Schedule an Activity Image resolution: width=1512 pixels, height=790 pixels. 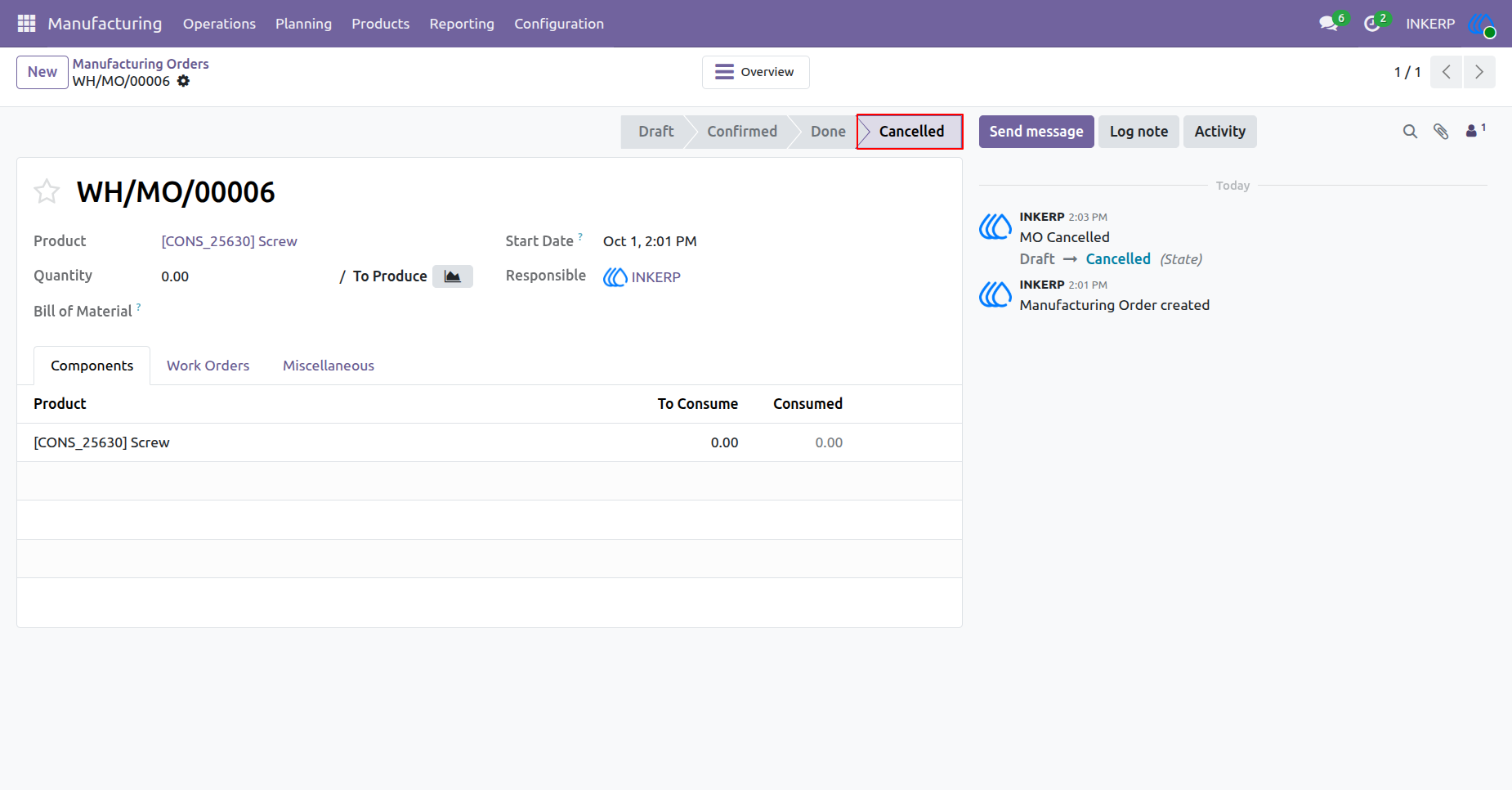coord(1219,132)
